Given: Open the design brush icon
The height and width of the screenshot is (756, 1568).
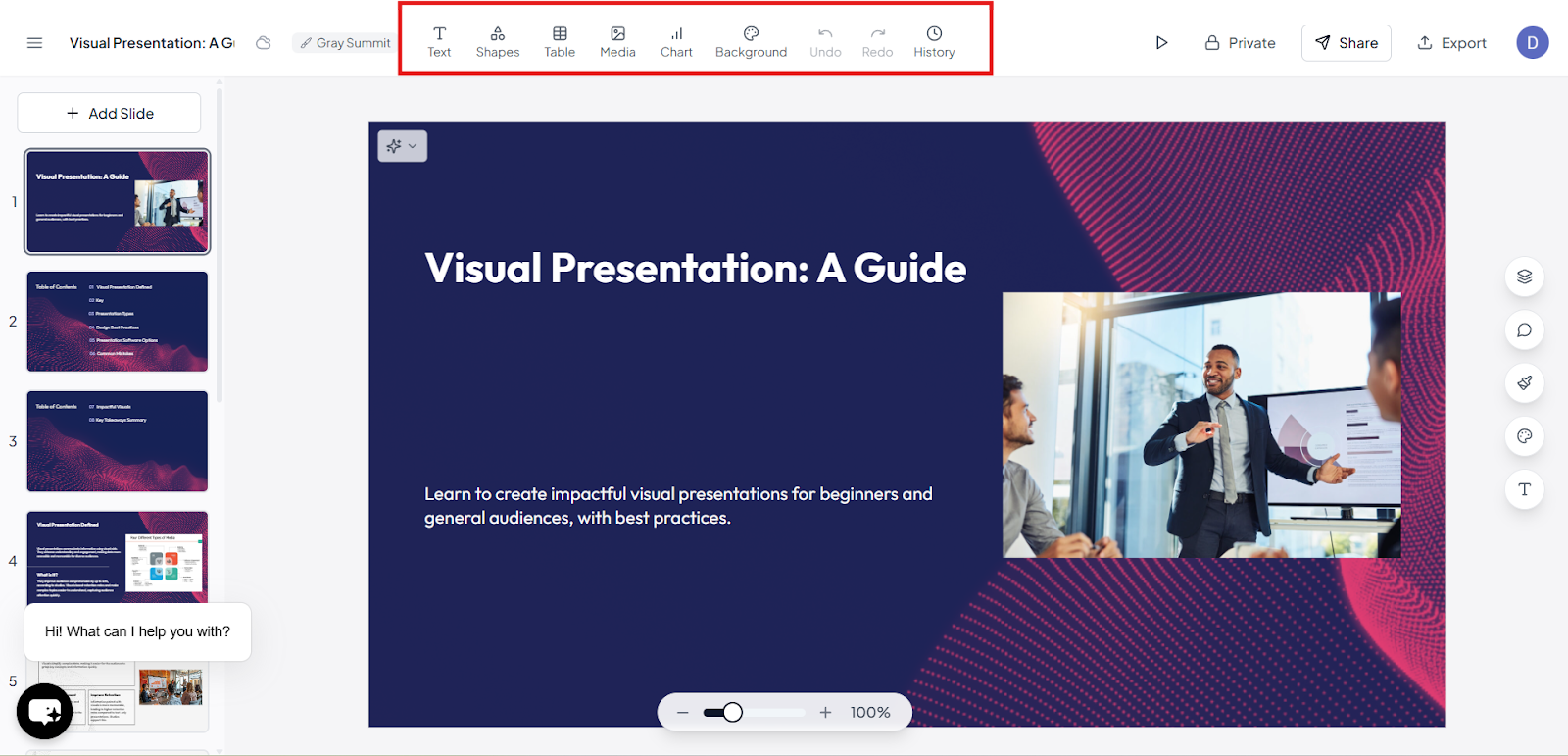Looking at the screenshot, I should (x=1524, y=383).
